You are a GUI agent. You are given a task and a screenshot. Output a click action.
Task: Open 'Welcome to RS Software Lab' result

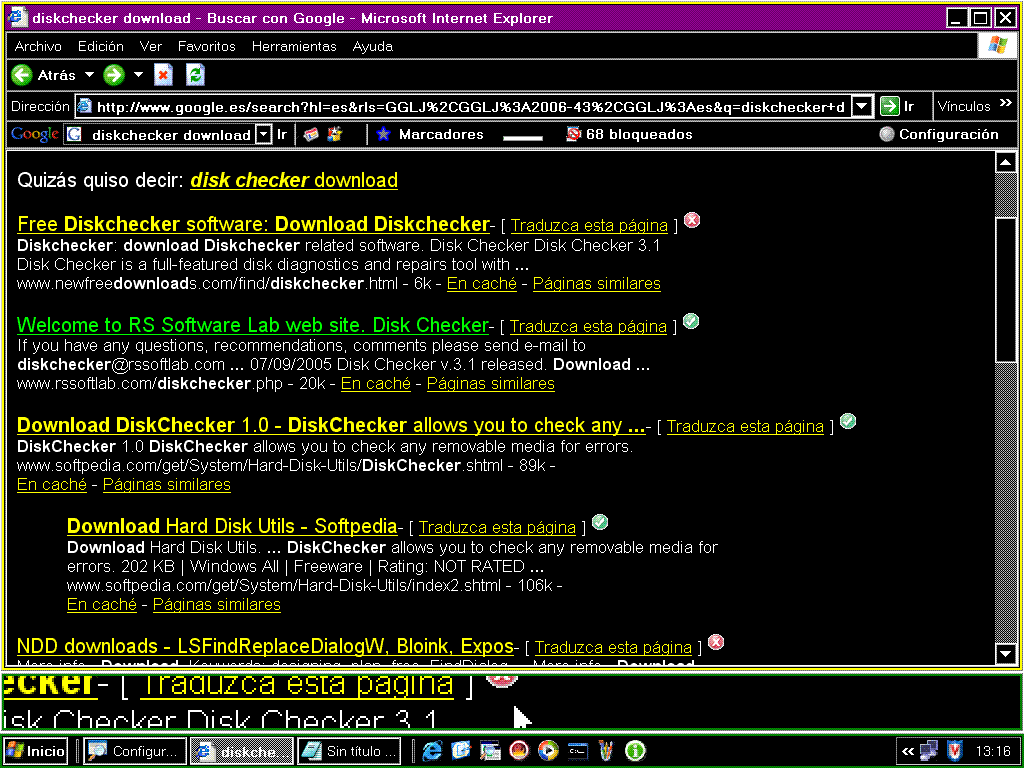[253, 325]
